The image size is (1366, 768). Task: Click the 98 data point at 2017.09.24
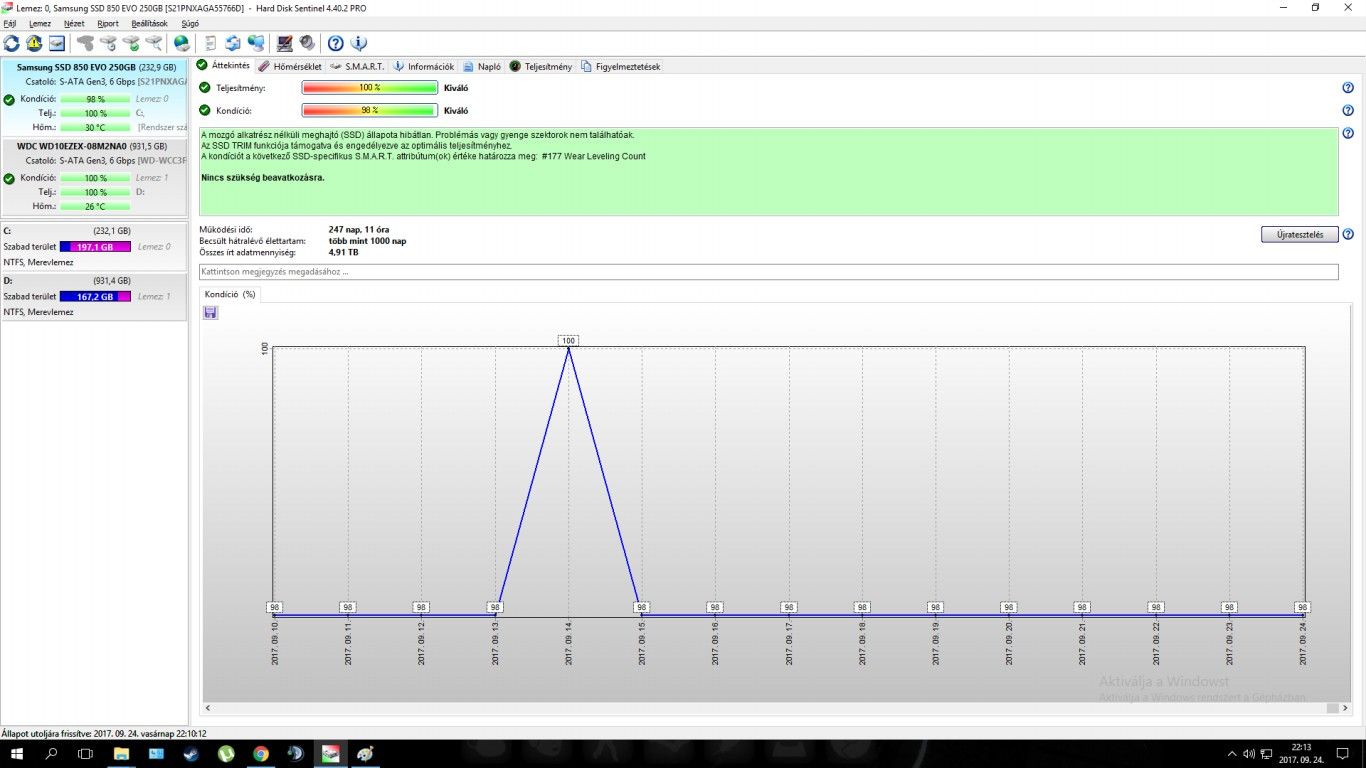1302,607
